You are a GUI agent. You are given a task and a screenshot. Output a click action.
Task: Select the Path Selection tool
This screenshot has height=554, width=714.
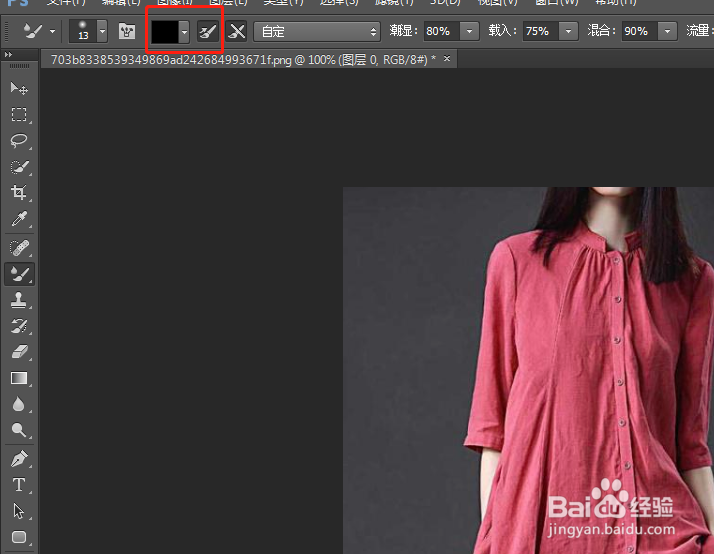tap(19, 511)
